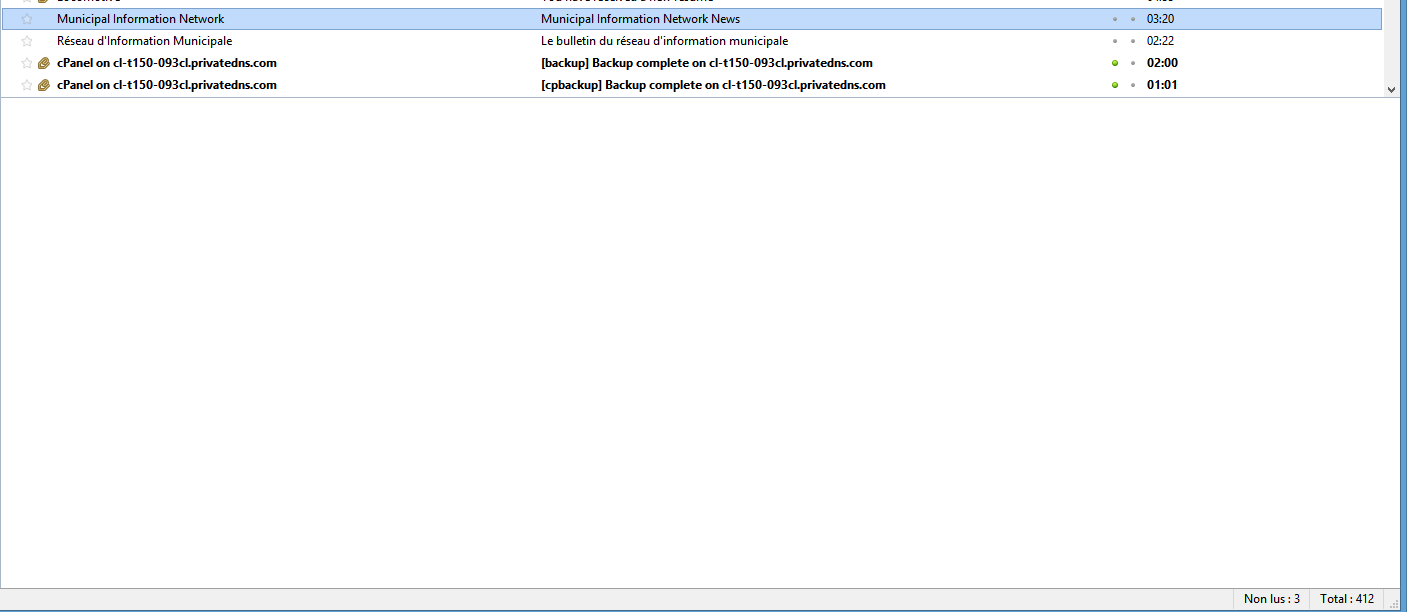The height and width of the screenshot is (612, 1407).
Task: Mark [cpbackup] message read via green dot
Action: point(1115,85)
